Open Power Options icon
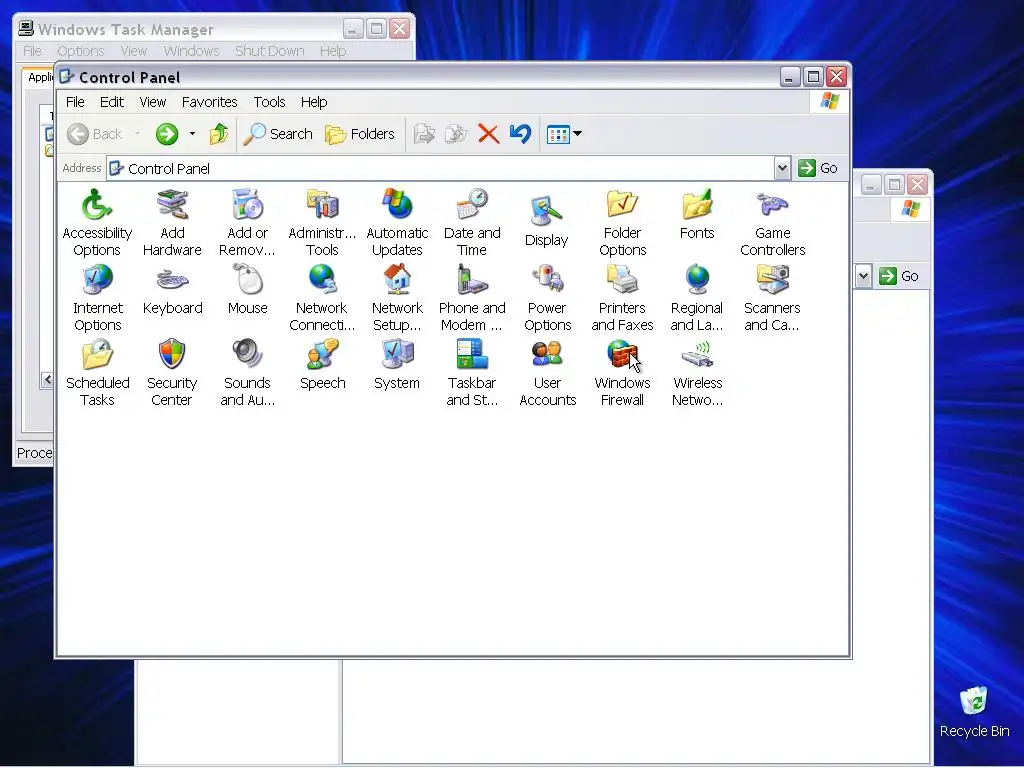Viewport: 1024px width, 768px height. 547,298
